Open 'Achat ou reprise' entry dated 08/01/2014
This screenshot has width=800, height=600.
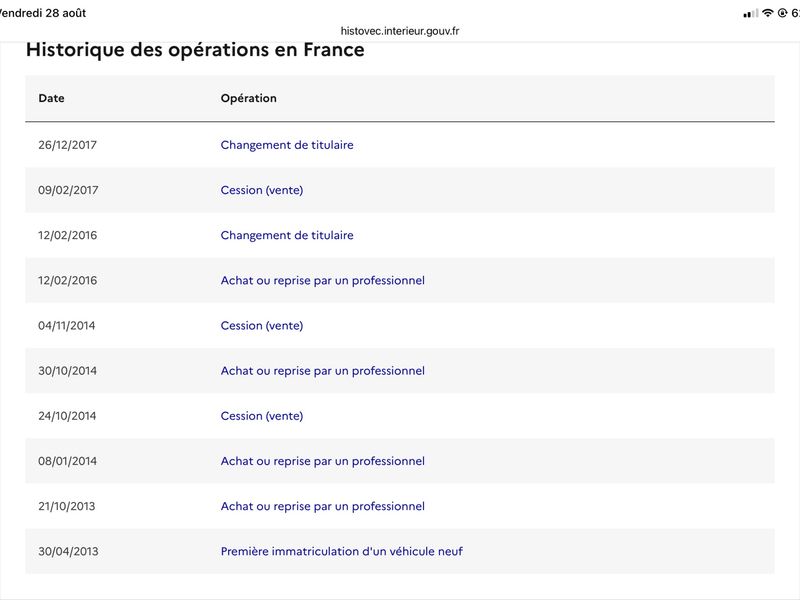click(x=322, y=461)
